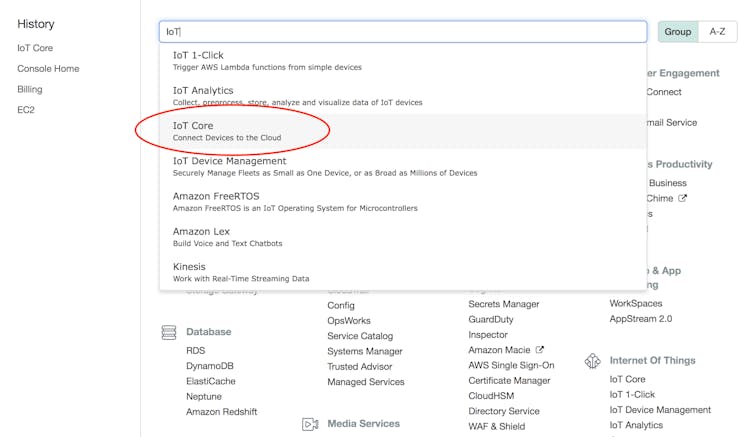Screen dimensions: 740x437
Task: Open the Systems Manager link
Action: click(x=365, y=352)
